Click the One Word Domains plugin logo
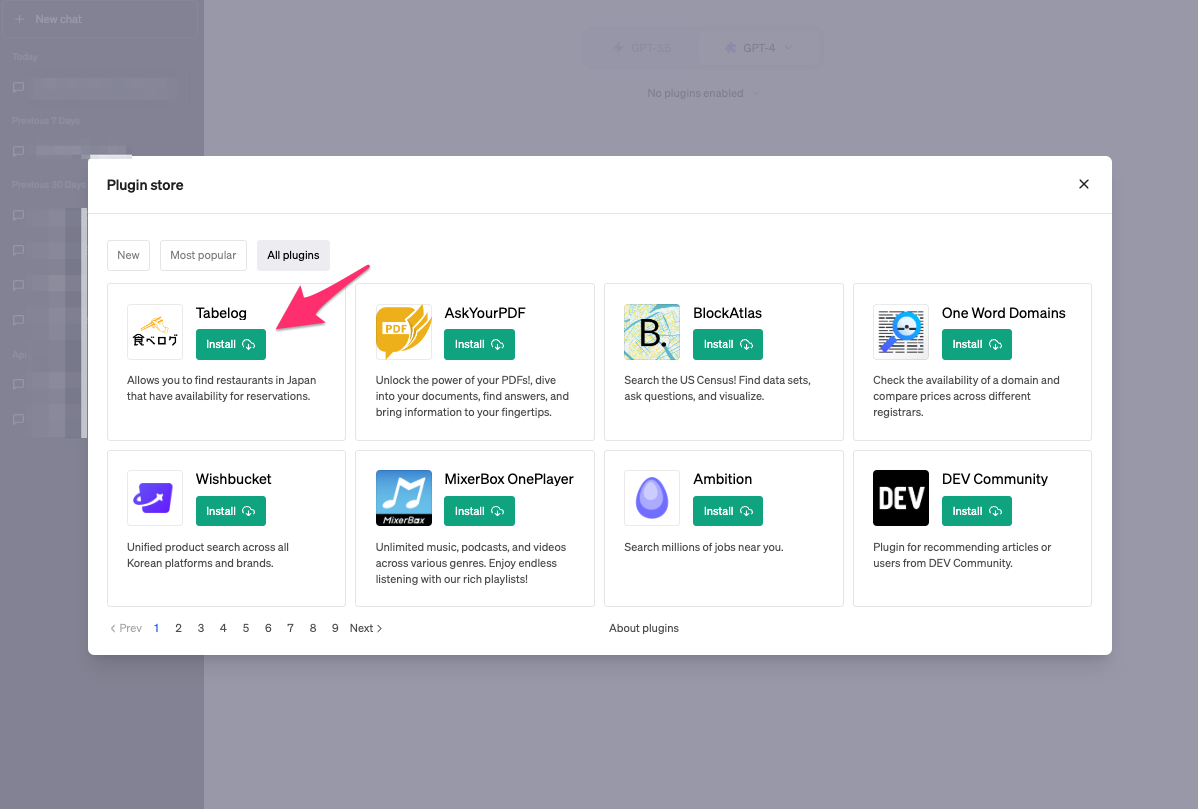Viewport: 1198px width, 809px height. (901, 332)
